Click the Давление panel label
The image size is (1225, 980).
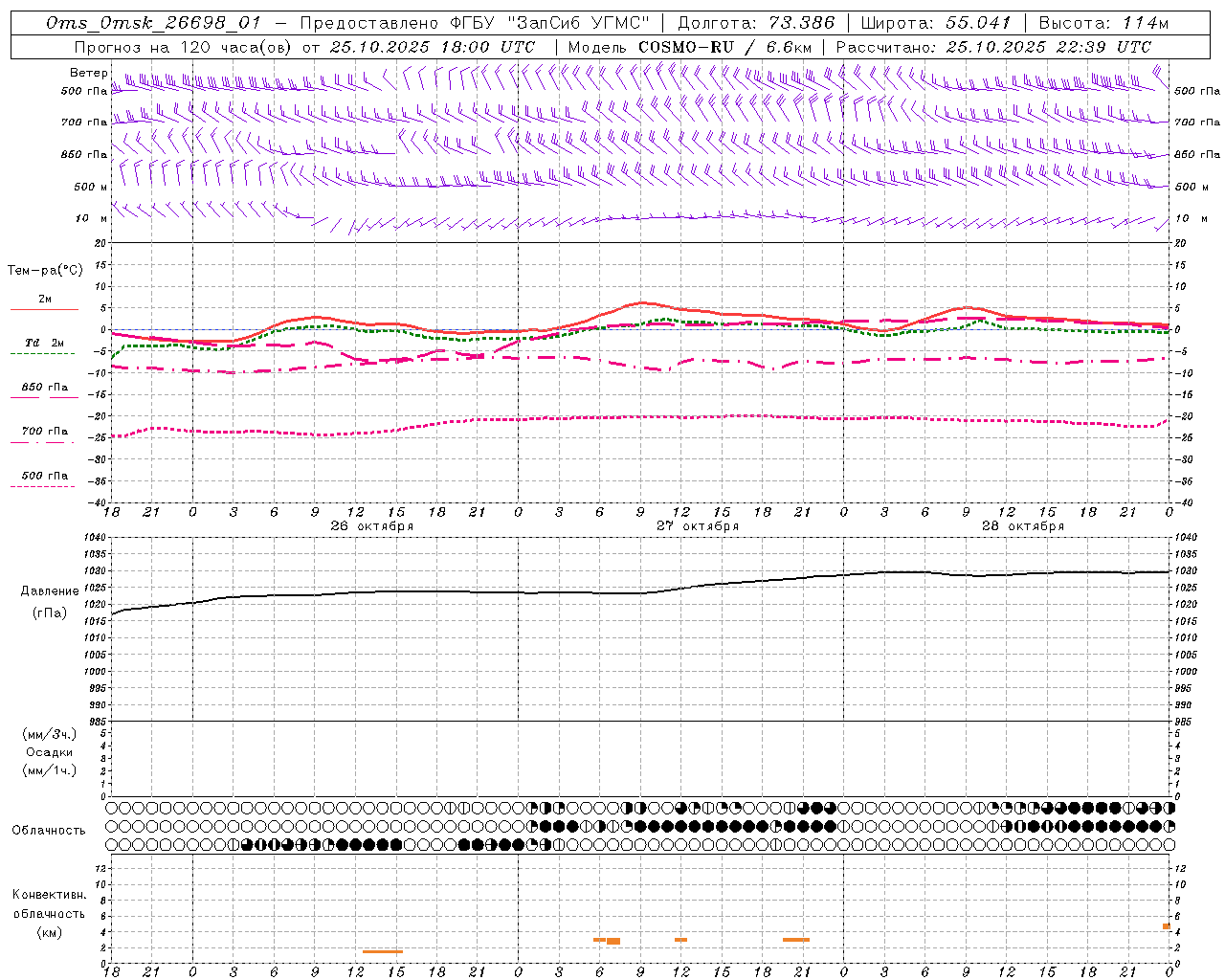tap(50, 590)
